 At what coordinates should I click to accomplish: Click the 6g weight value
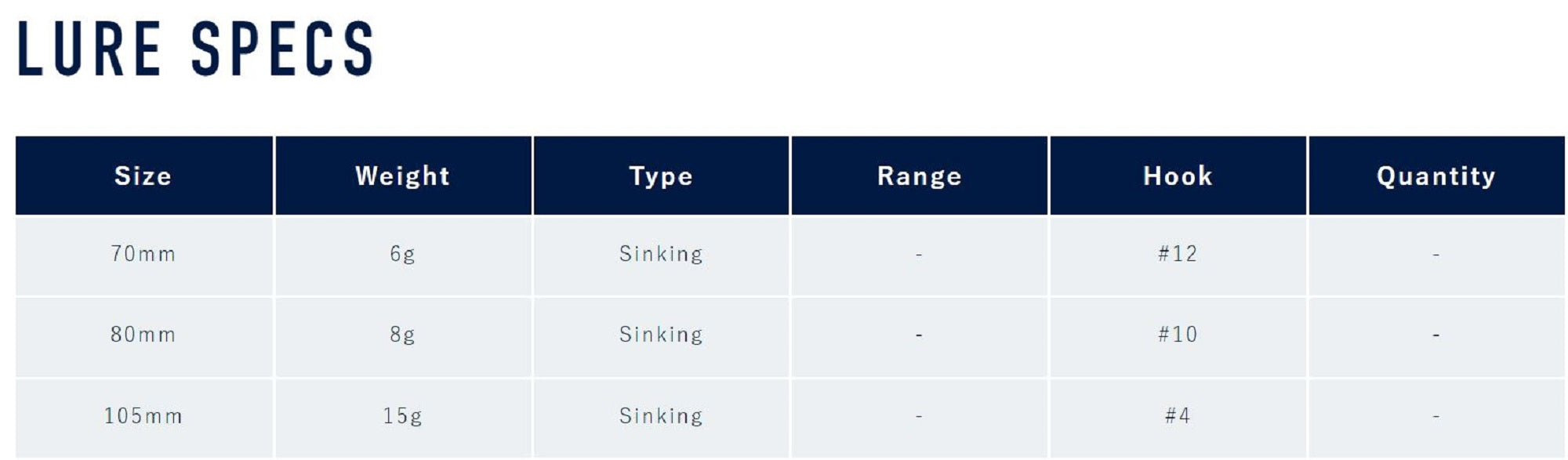(x=402, y=254)
